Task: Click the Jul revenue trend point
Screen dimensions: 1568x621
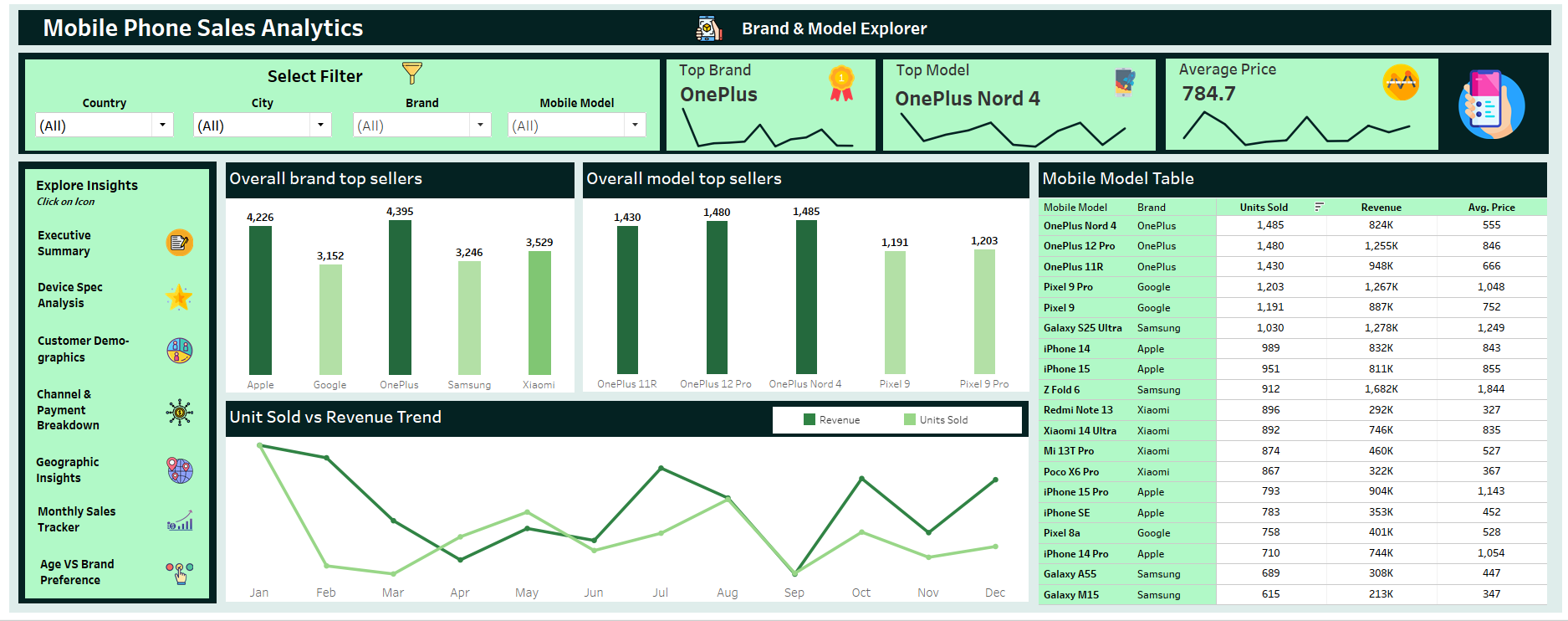Action: click(661, 468)
